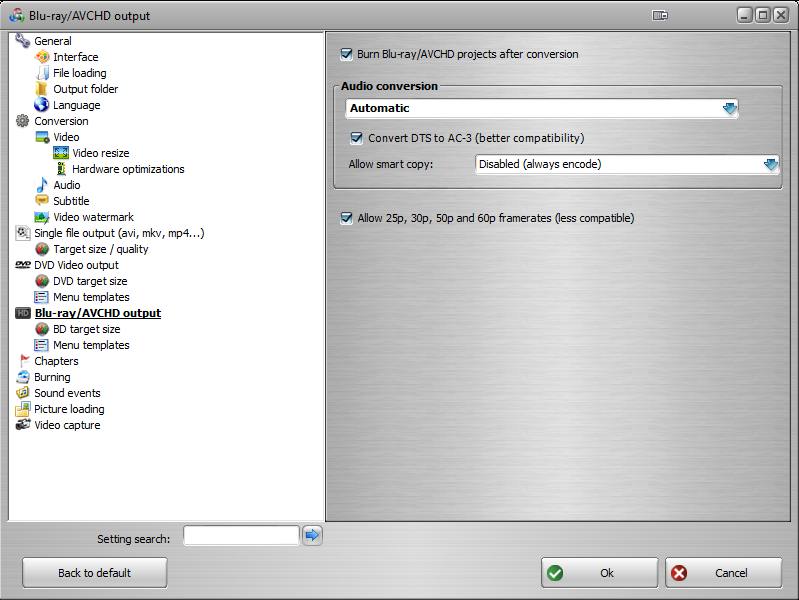Click the BD target size icon
Screen dimensions: 799x600
(x=42, y=329)
